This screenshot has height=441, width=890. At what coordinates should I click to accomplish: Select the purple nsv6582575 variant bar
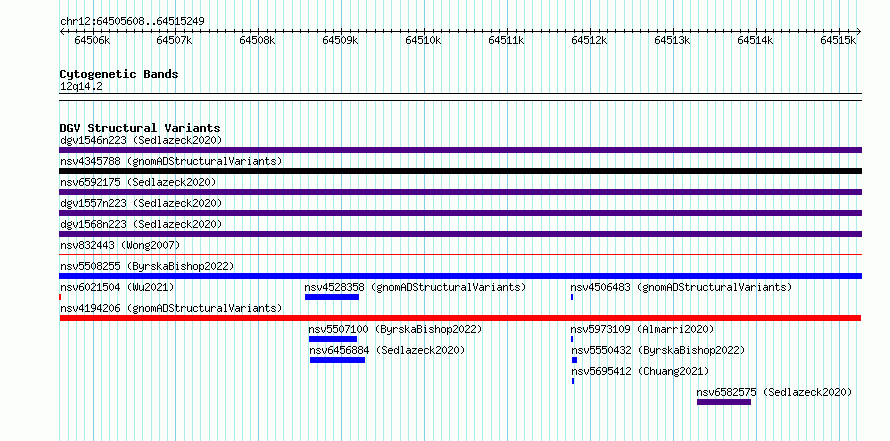[x=724, y=402]
